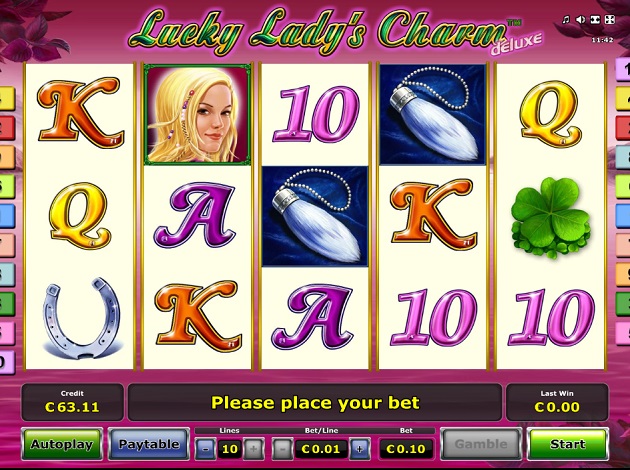Click the Start spin button
Viewport: 630px width, 470px height.
tap(568, 444)
